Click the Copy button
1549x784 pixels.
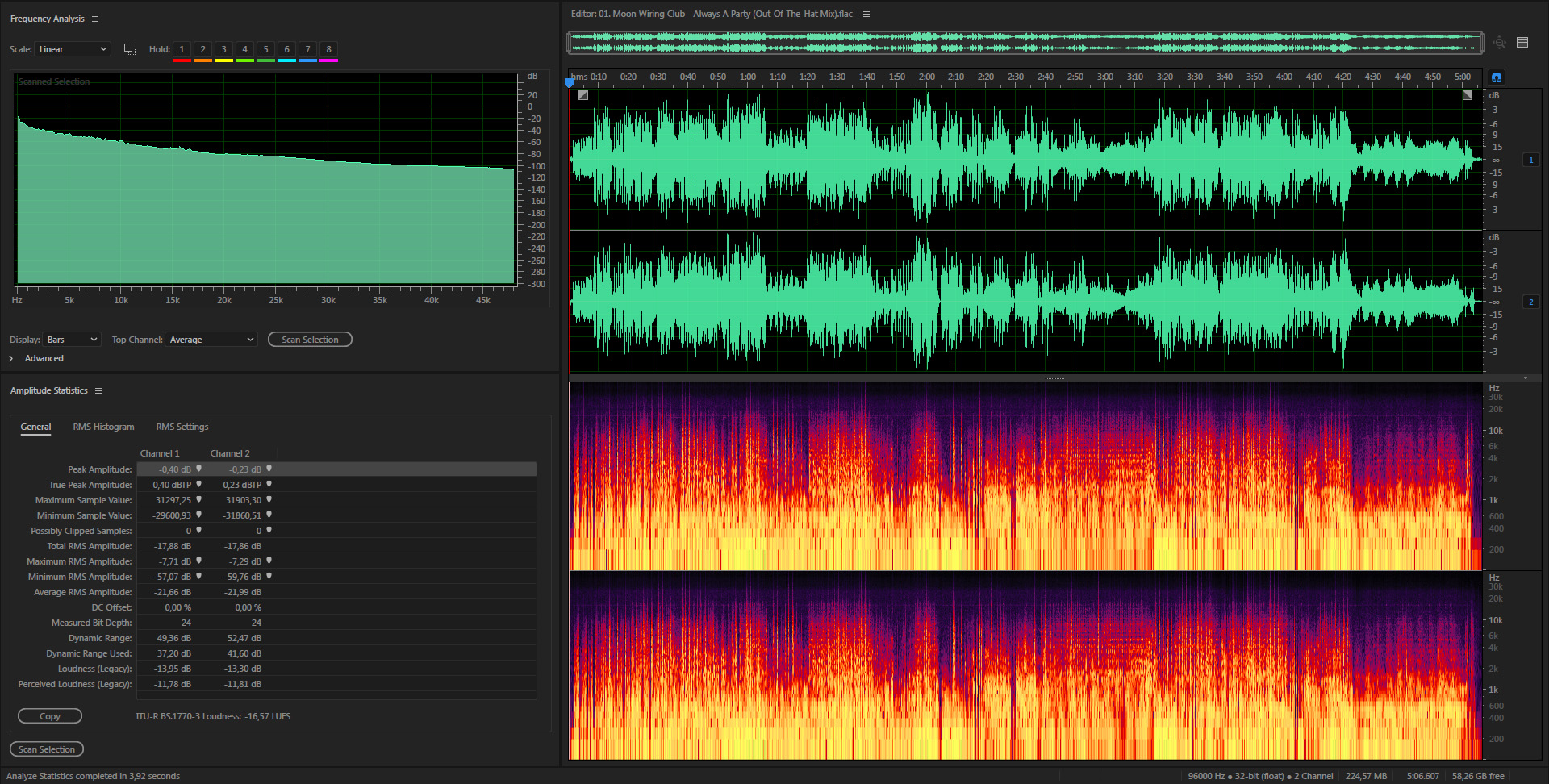(x=50, y=716)
